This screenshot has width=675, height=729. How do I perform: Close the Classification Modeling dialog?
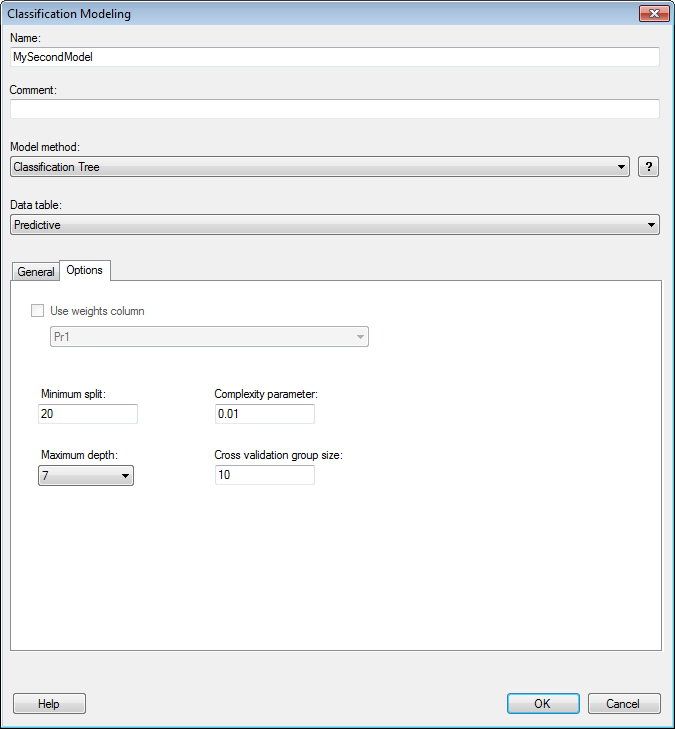tap(654, 13)
